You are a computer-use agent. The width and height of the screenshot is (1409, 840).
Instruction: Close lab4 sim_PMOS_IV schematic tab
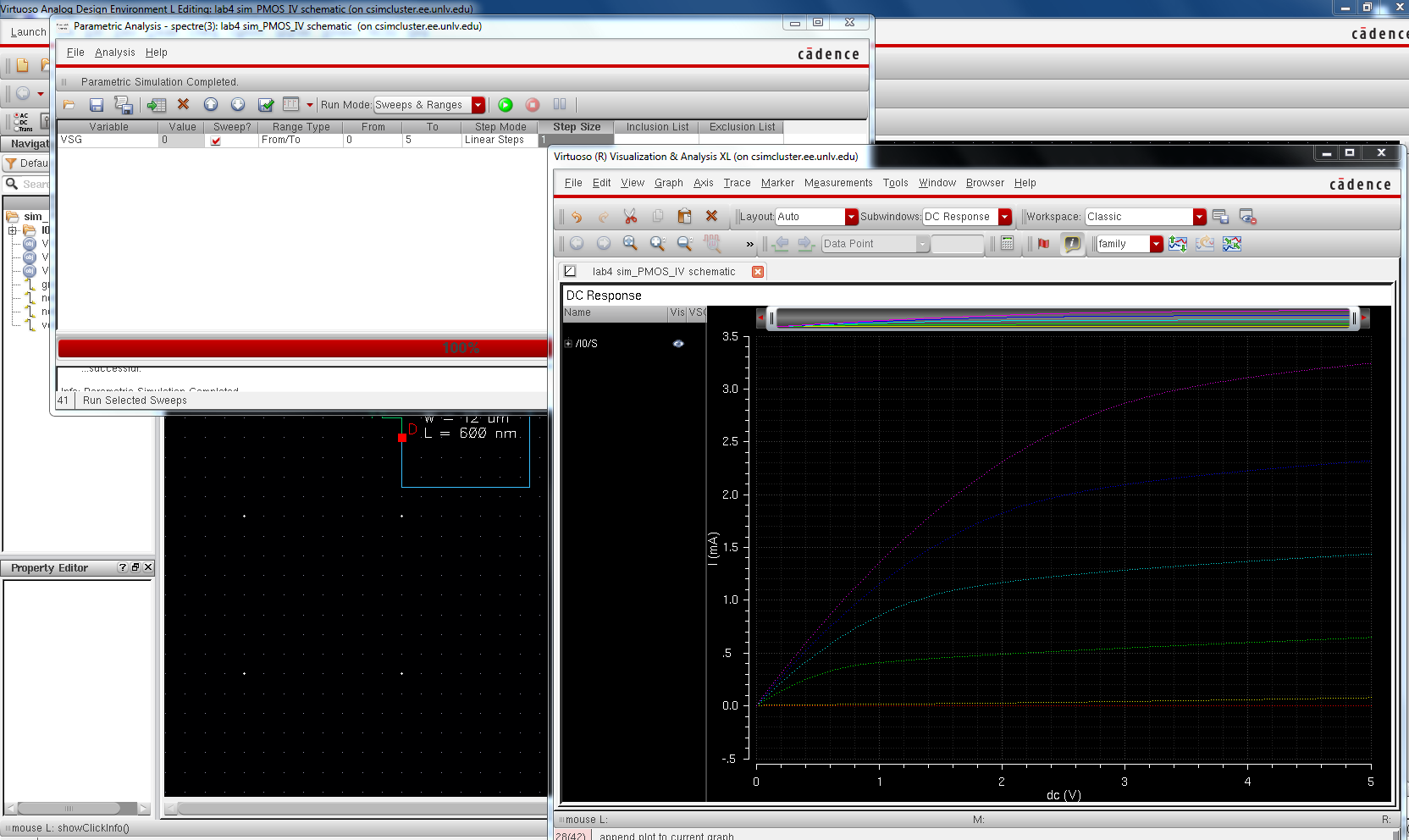[x=758, y=272]
